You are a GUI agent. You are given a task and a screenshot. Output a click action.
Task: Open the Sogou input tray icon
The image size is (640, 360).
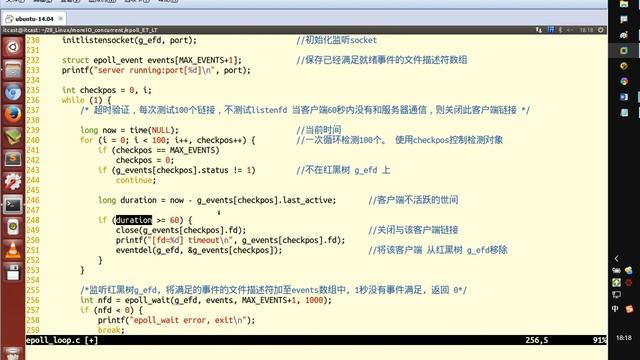click(x=629, y=309)
